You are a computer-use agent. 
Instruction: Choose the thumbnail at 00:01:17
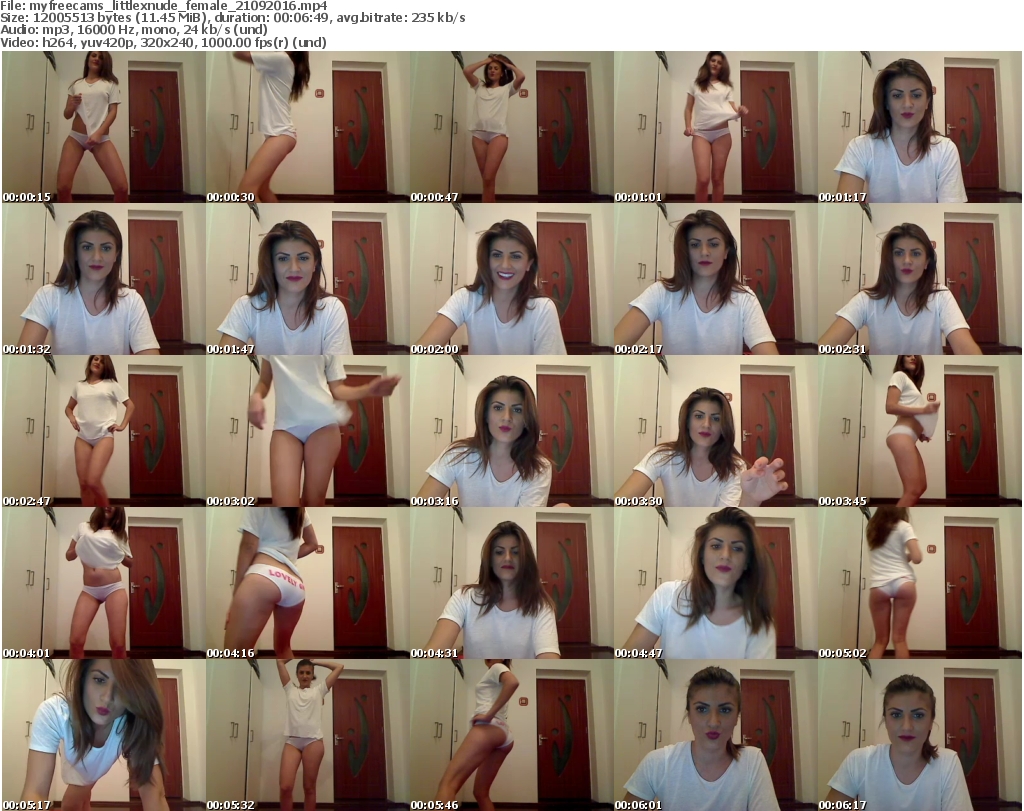pos(919,128)
